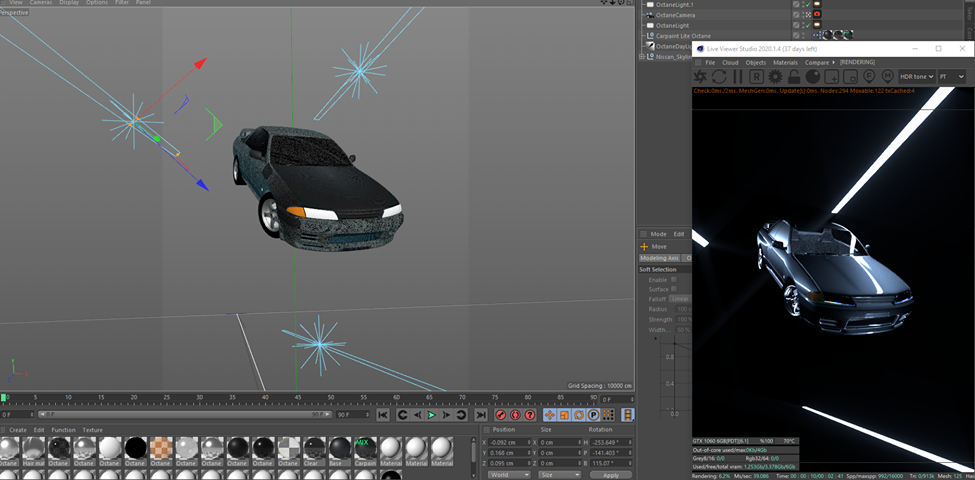Toggle point level animation dots icon

(608, 415)
